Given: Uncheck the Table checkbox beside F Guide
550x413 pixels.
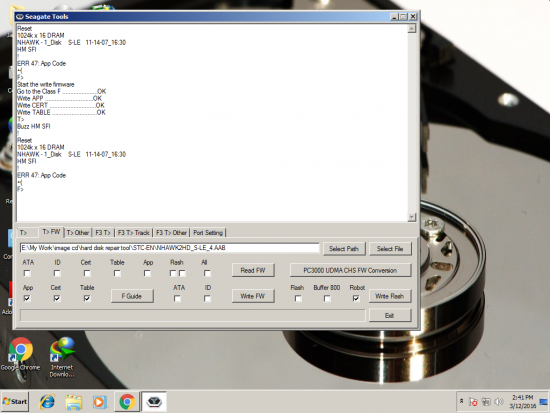Looking at the screenshot, I should coord(87,298).
